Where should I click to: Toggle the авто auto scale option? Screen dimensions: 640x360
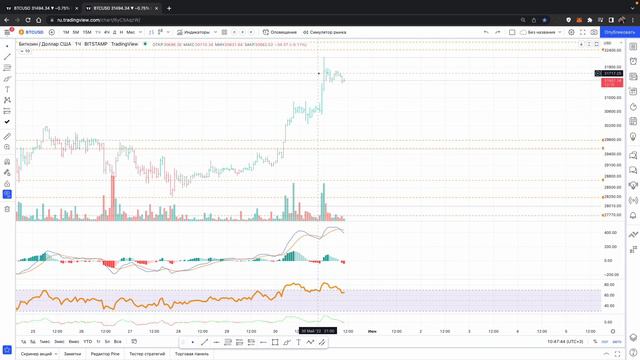[617, 342]
